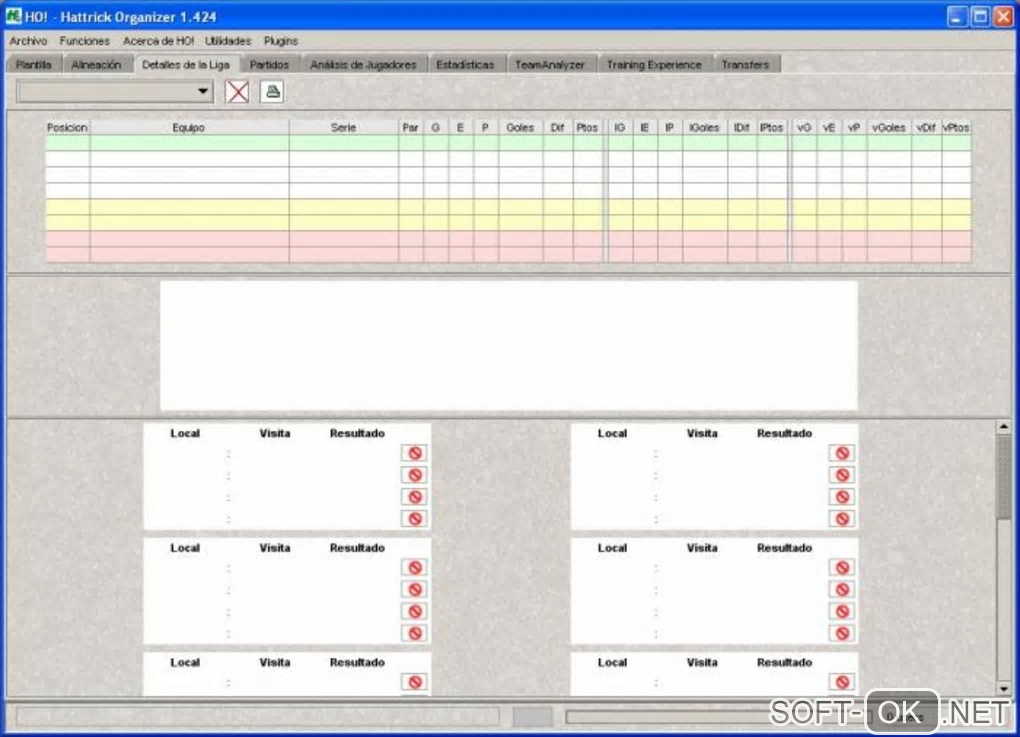
Task: Click third match icon in middle-right fixtures panel
Action: click(x=842, y=611)
